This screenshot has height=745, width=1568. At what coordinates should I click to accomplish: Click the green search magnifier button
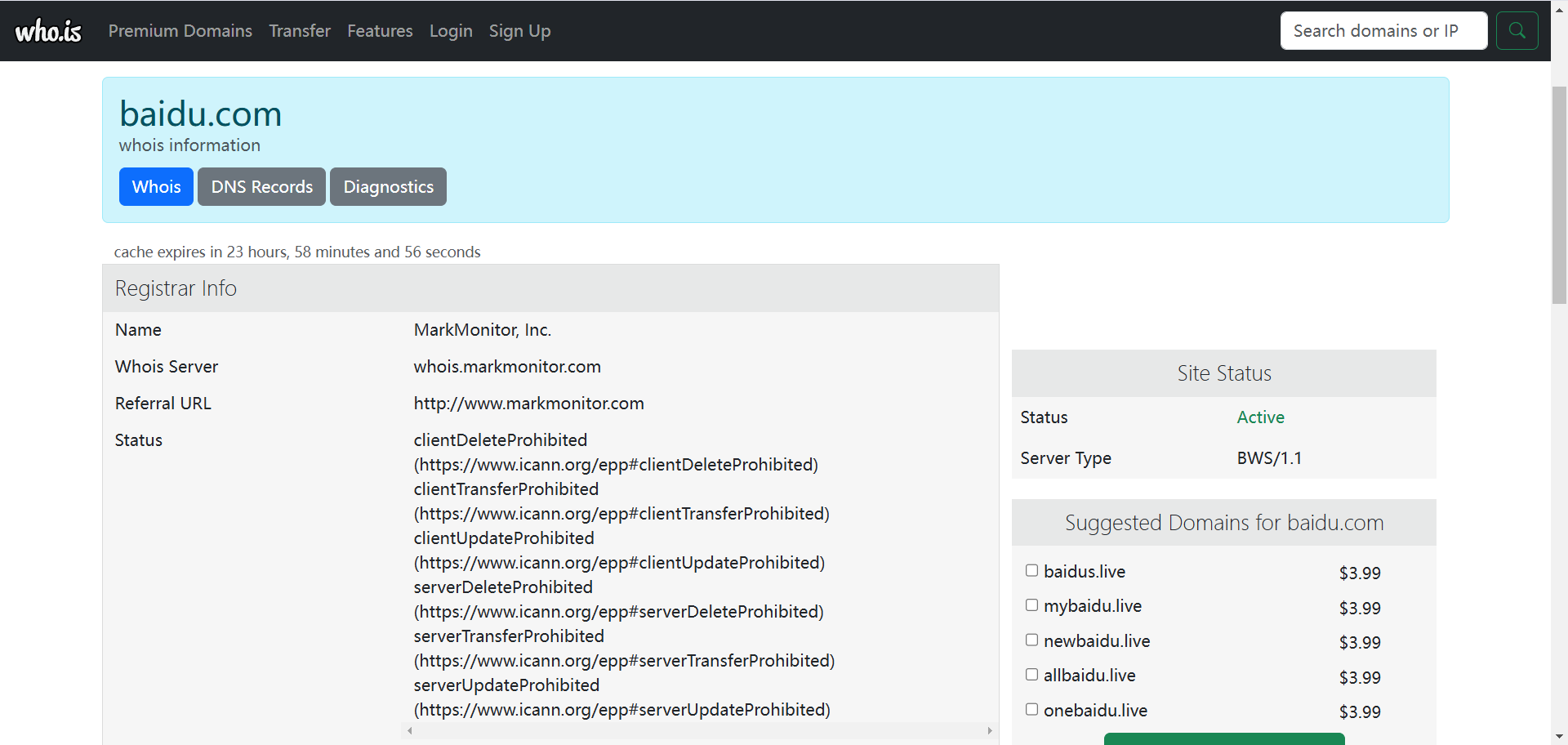(x=1517, y=31)
